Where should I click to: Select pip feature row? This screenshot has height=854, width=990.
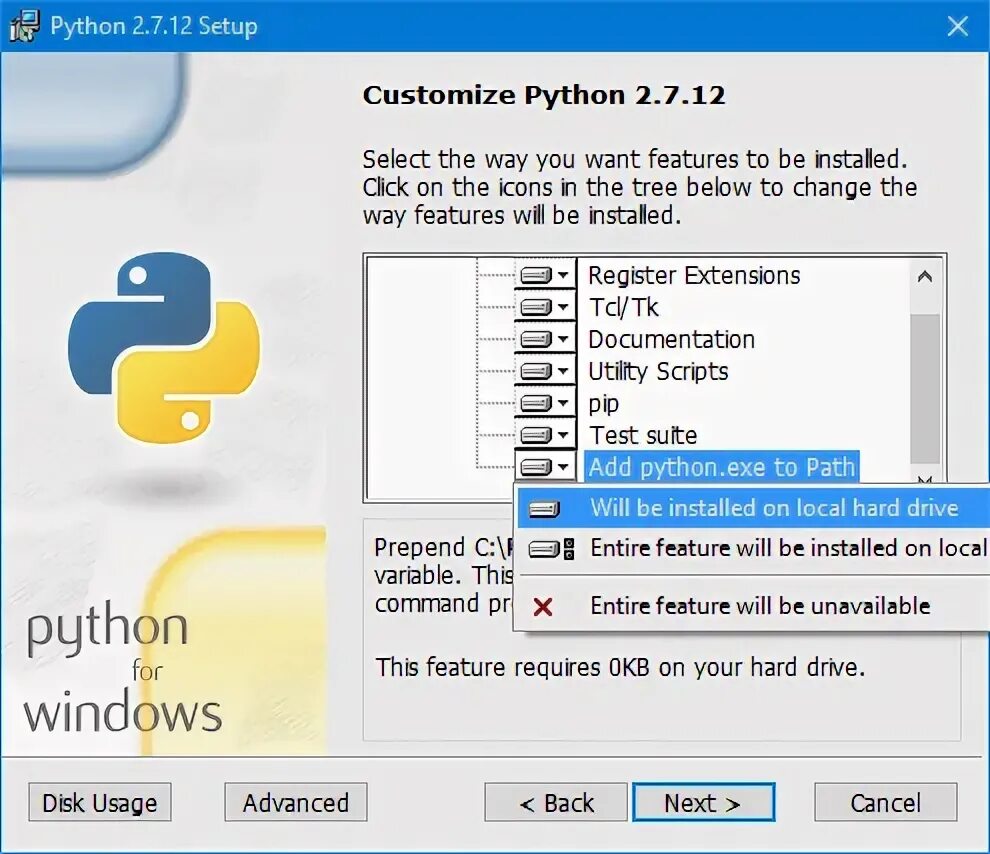[604, 403]
